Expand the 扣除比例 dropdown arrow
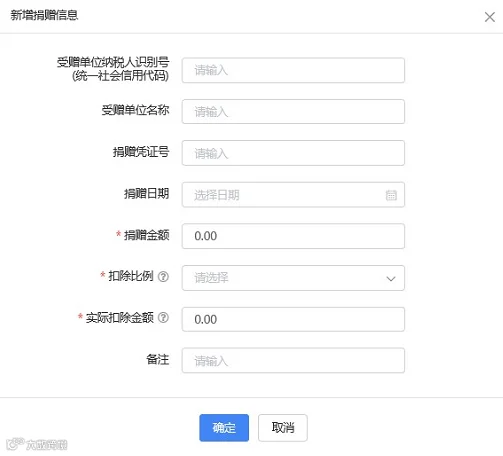Screen dimensions: 503x456 tap(391, 278)
